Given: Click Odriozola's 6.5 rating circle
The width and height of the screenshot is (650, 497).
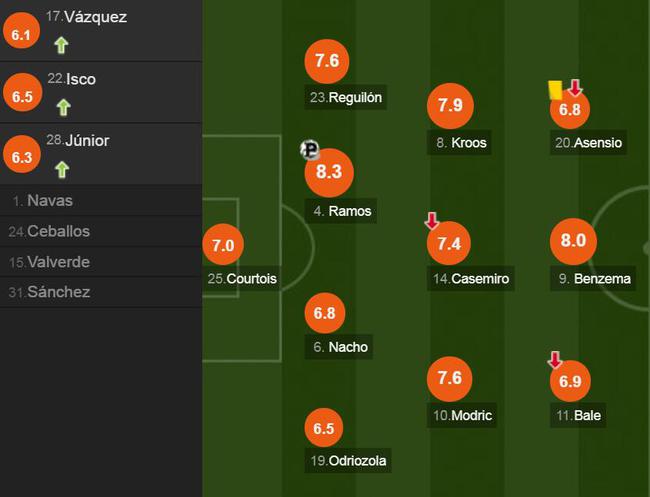Looking at the screenshot, I should (324, 428).
